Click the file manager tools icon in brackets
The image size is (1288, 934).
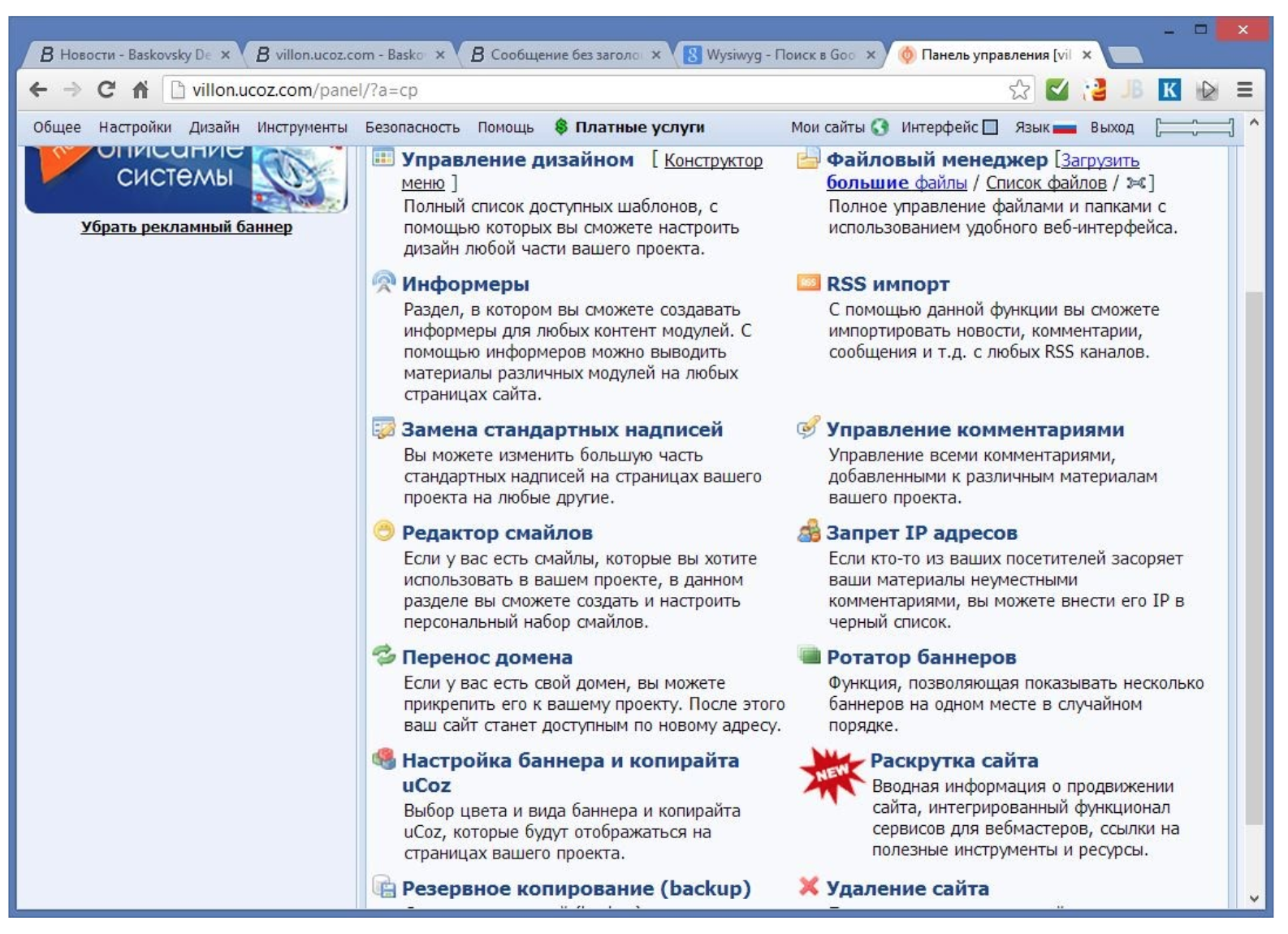click(x=1135, y=183)
